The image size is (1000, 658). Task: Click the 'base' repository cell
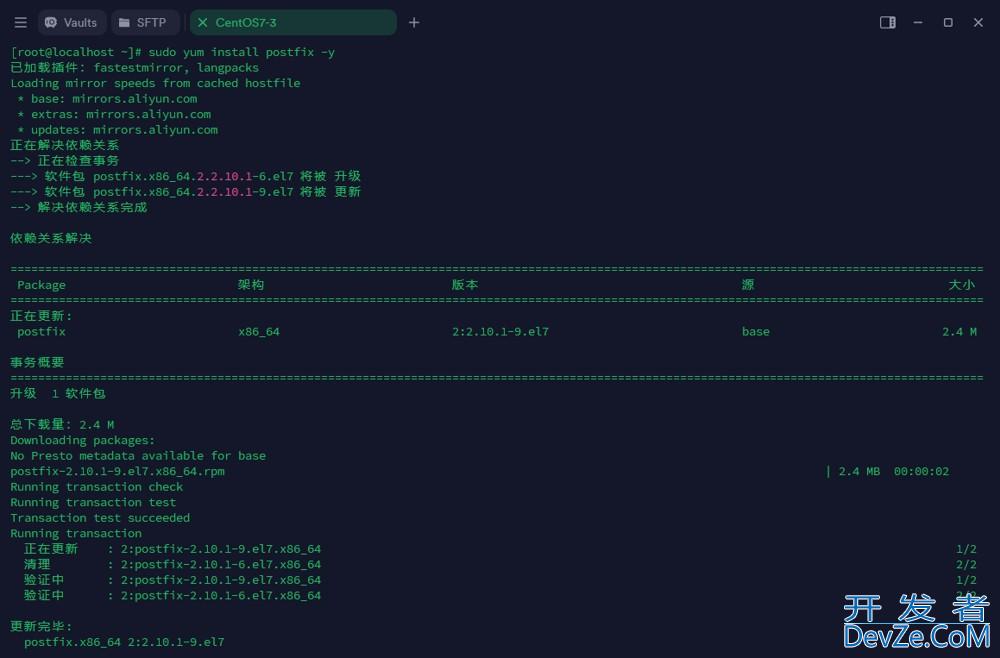[756, 332]
